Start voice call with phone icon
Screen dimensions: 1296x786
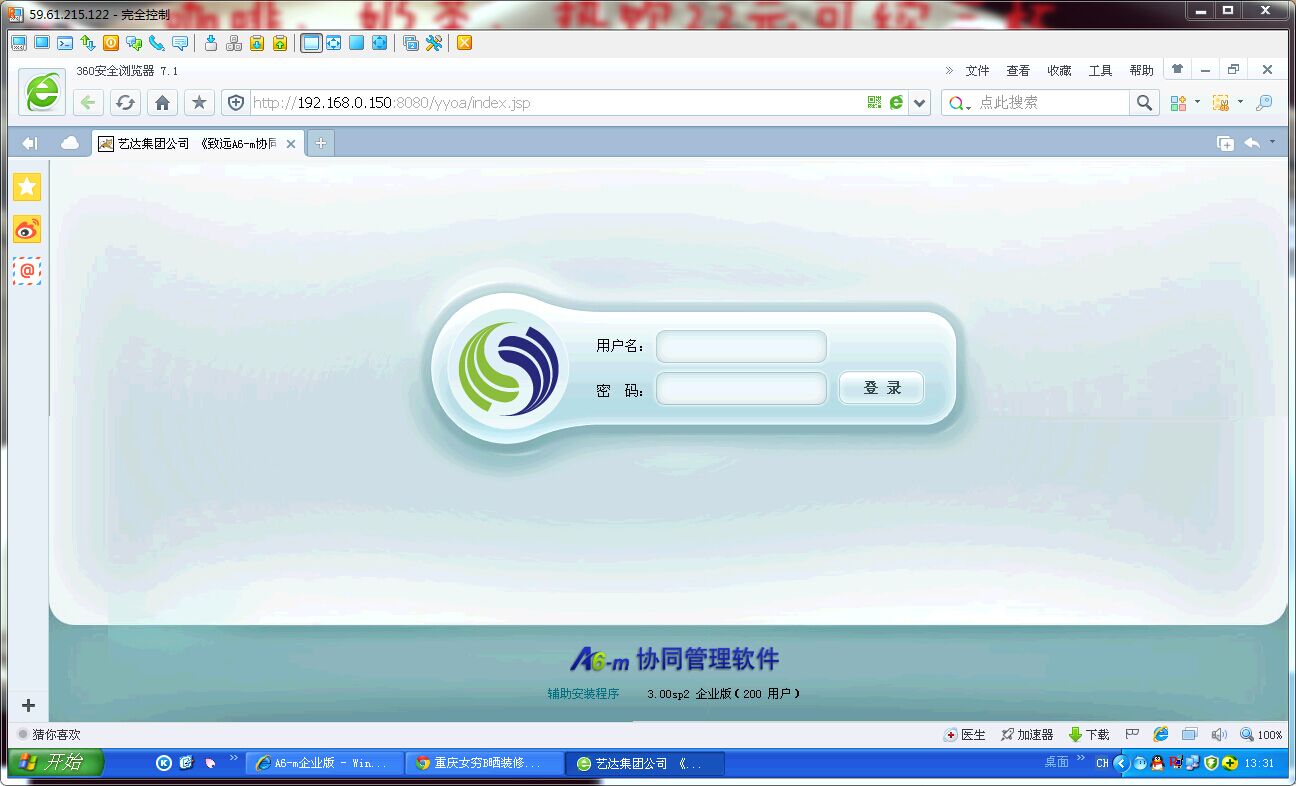coord(157,43)
